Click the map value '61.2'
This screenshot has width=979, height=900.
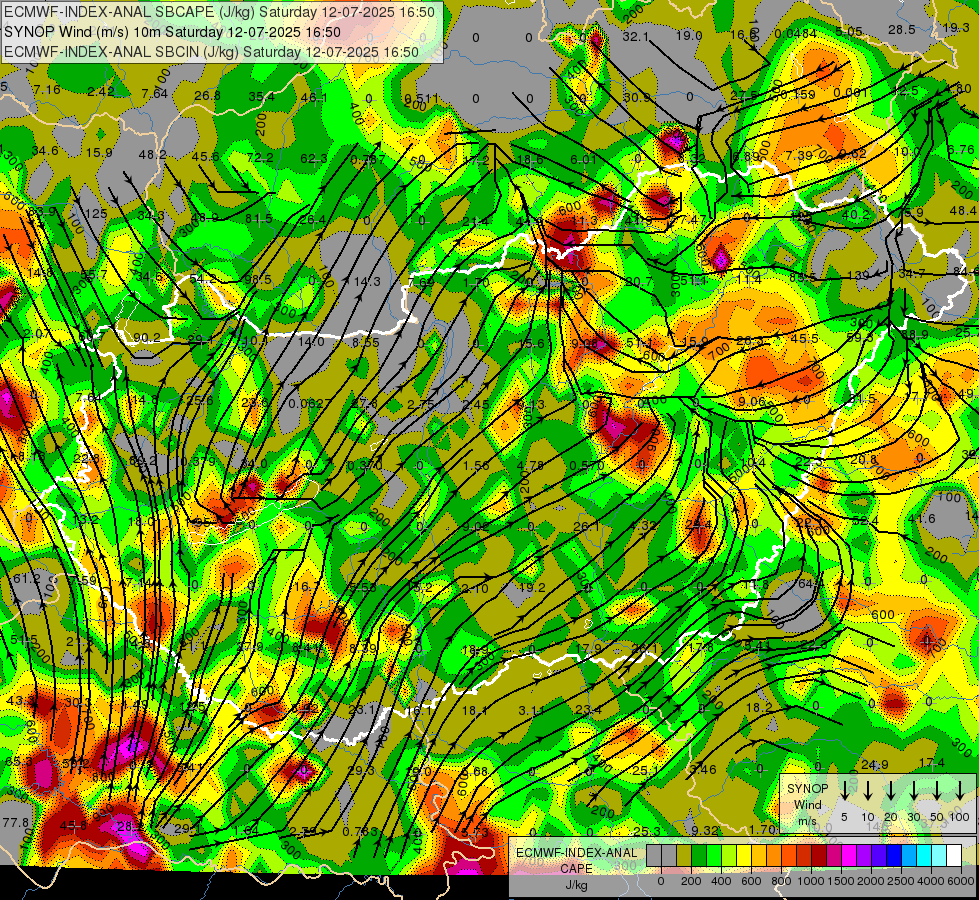27,579
